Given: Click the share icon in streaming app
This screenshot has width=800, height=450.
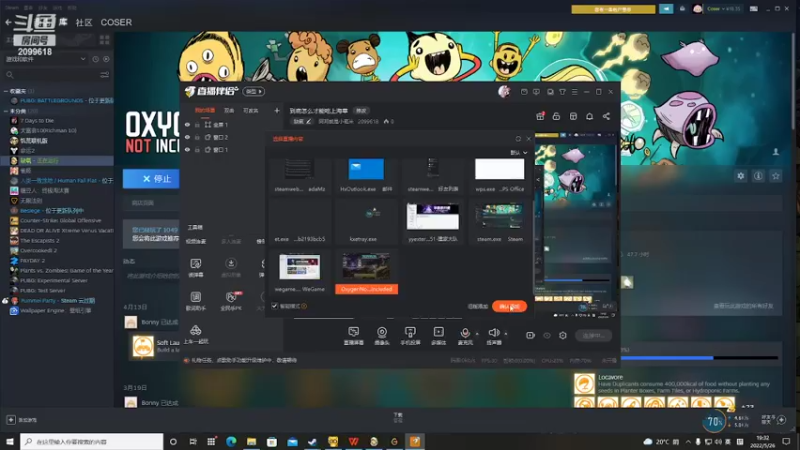Looking at the screenshot, I should (606, 116).
